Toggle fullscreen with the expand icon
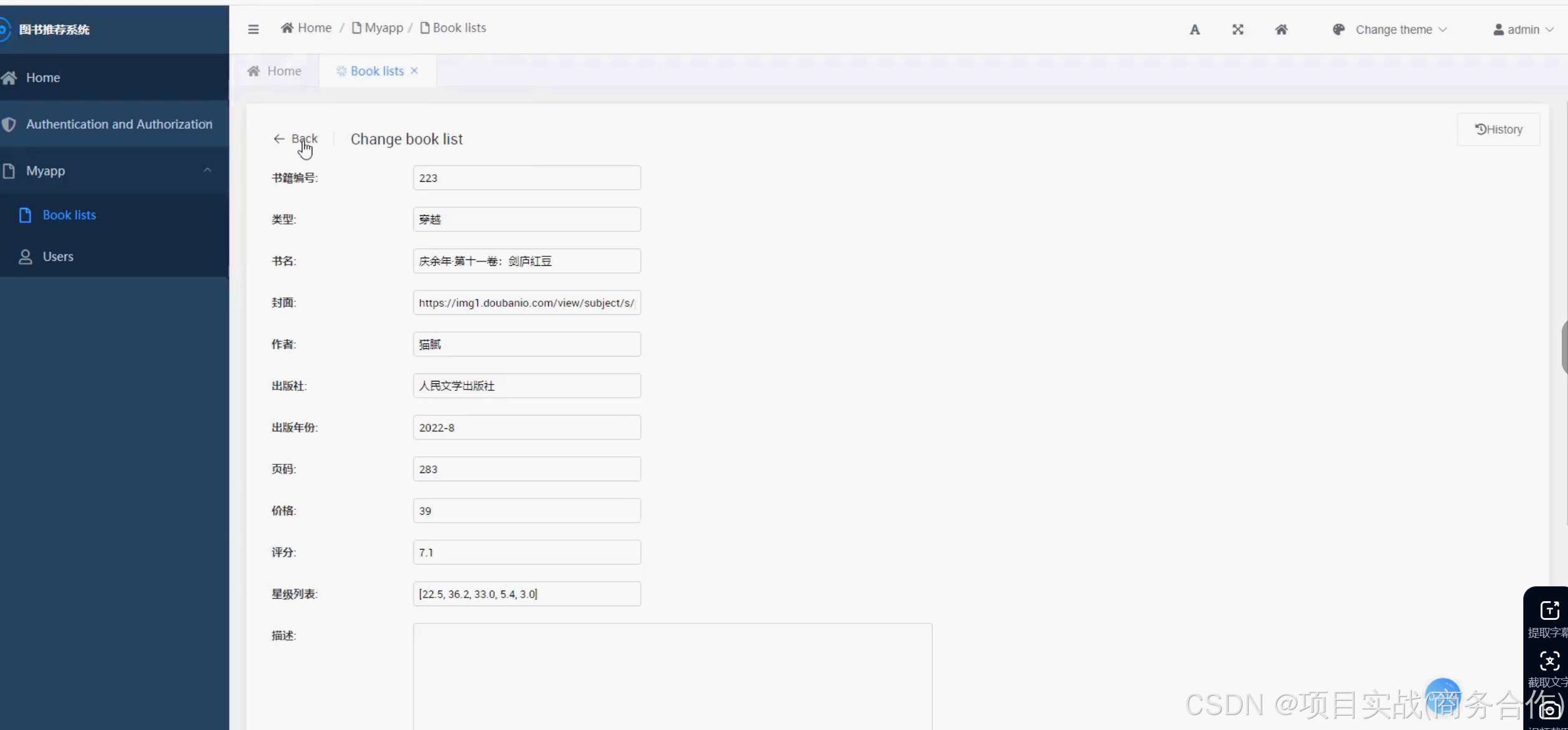 1237,30
